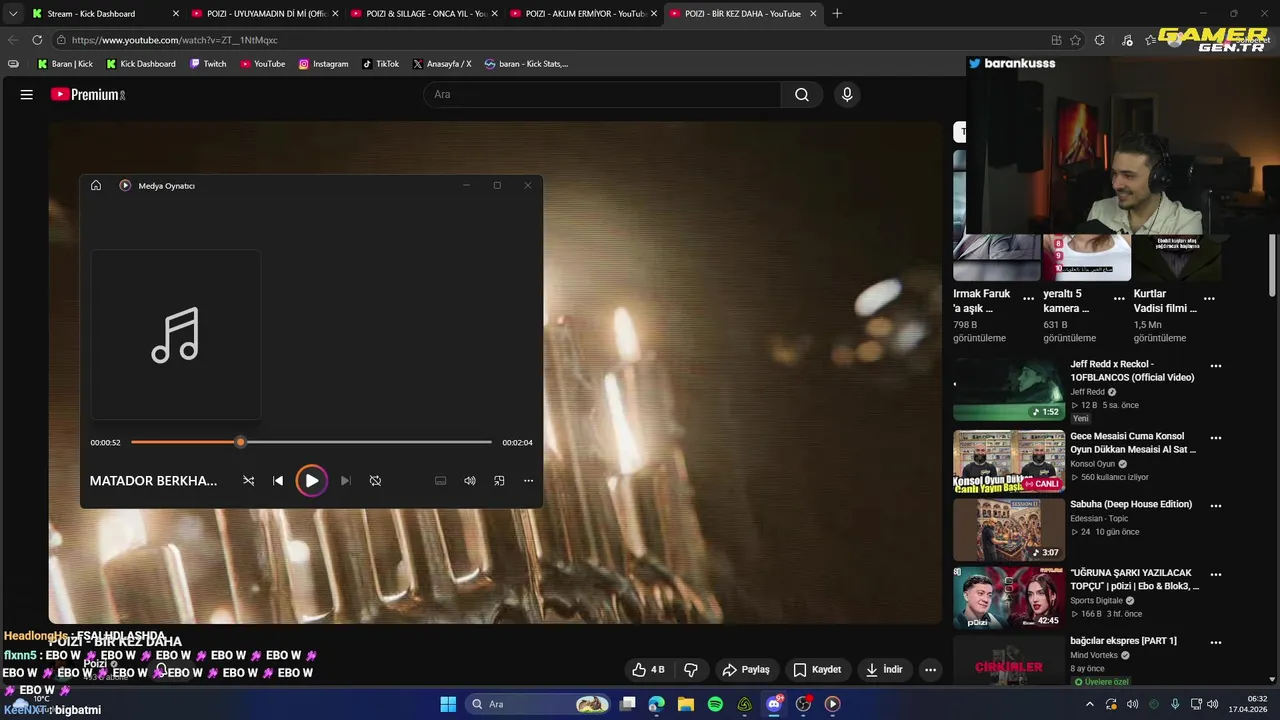This screenshot has height=720, width=1280.
Task: Dislike the YouTube video
Action: point(690,670)
